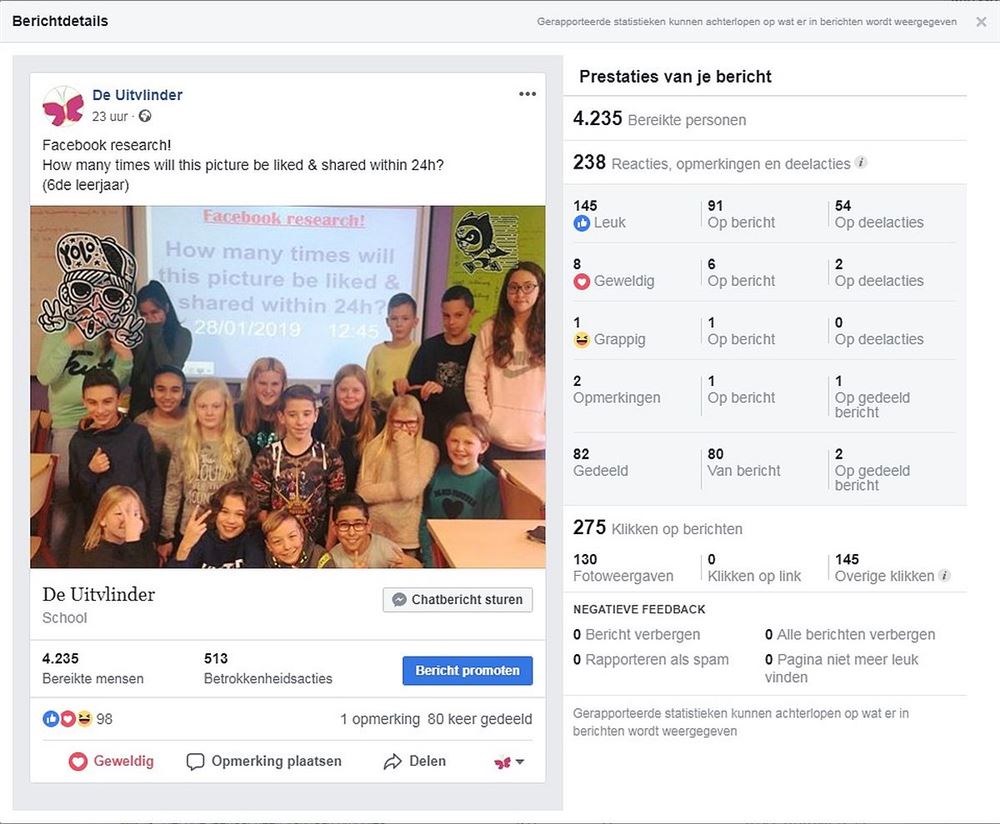Click the 91 Op bericht value
This screenshot has width=1000, height=824.
[x=741, y=214]
